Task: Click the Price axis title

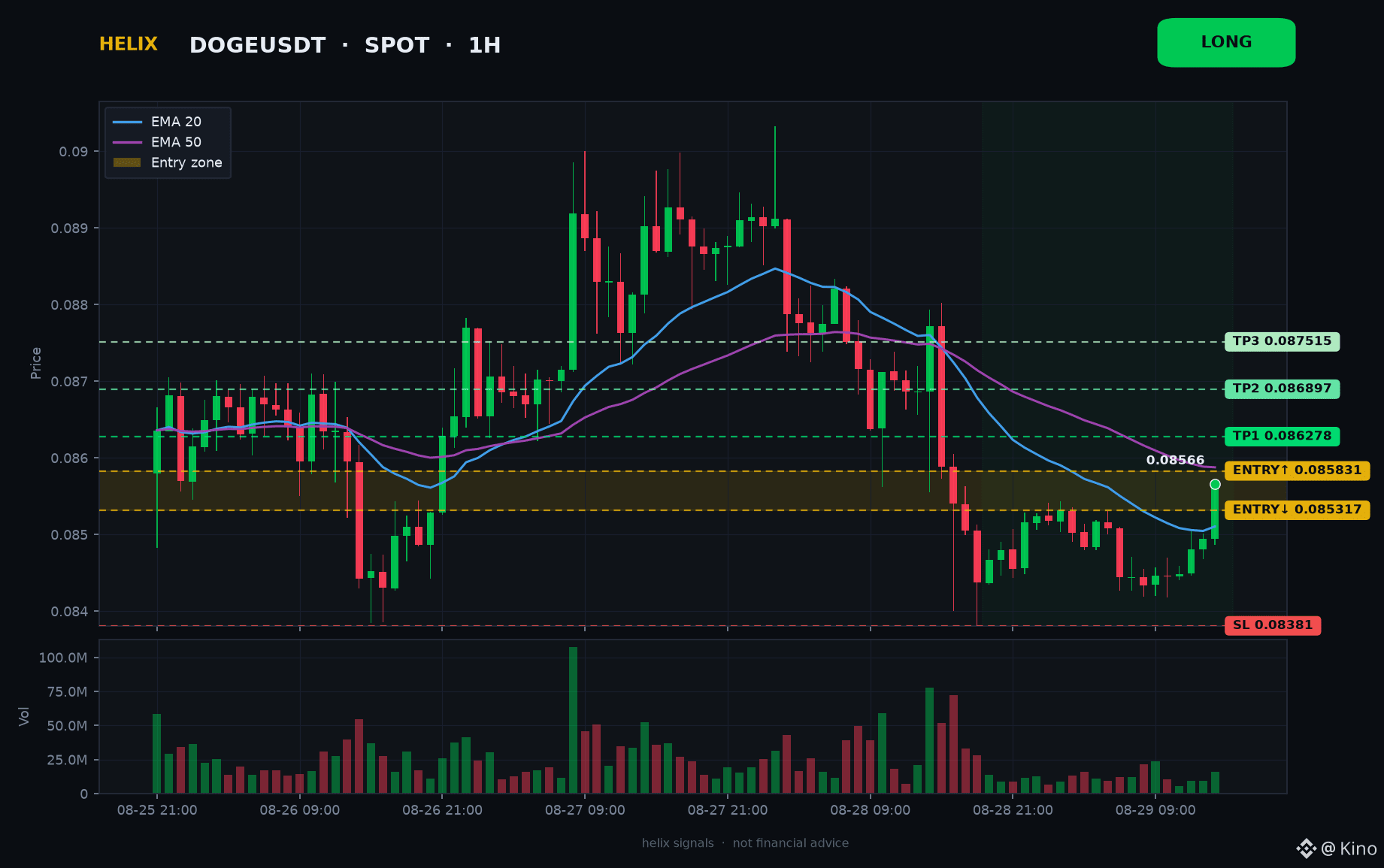Action: (36, 363)
